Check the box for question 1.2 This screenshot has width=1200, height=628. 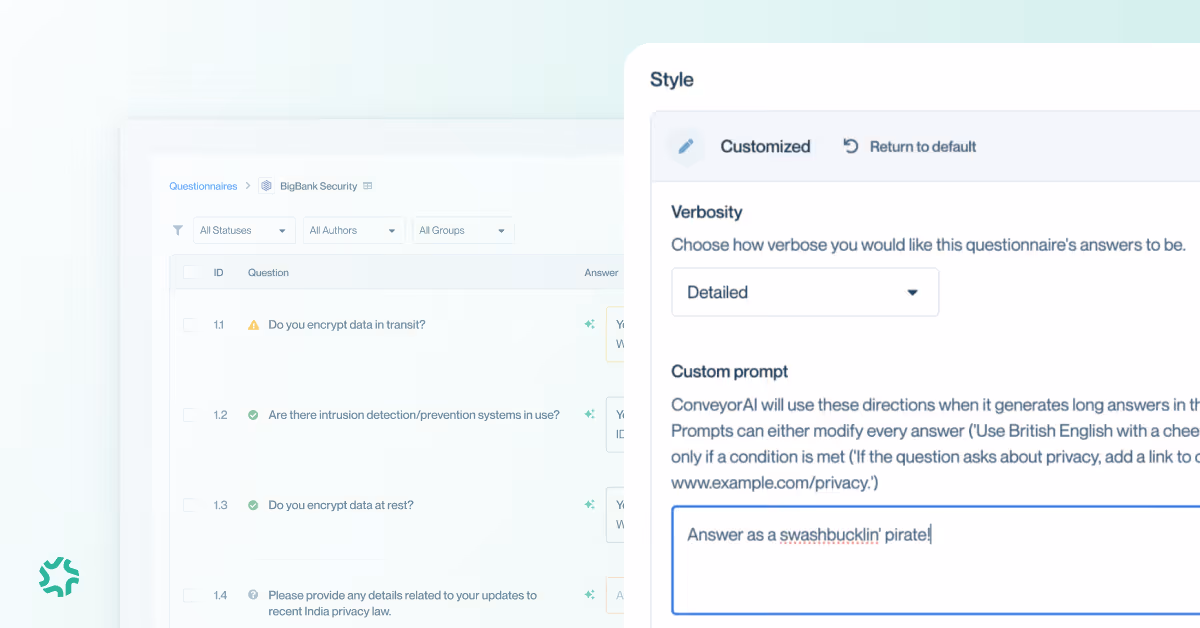click(x=190, y=415)
